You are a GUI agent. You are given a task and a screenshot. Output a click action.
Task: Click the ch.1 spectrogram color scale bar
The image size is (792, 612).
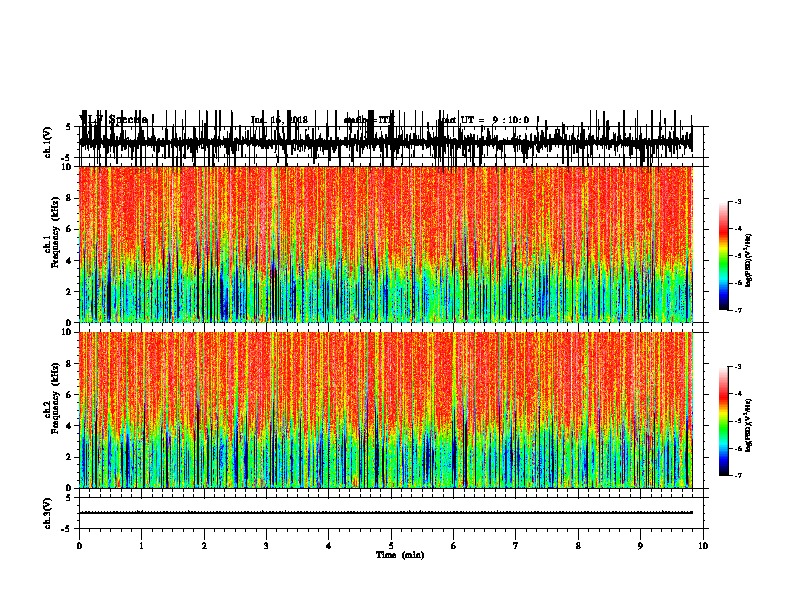point(724,256)
